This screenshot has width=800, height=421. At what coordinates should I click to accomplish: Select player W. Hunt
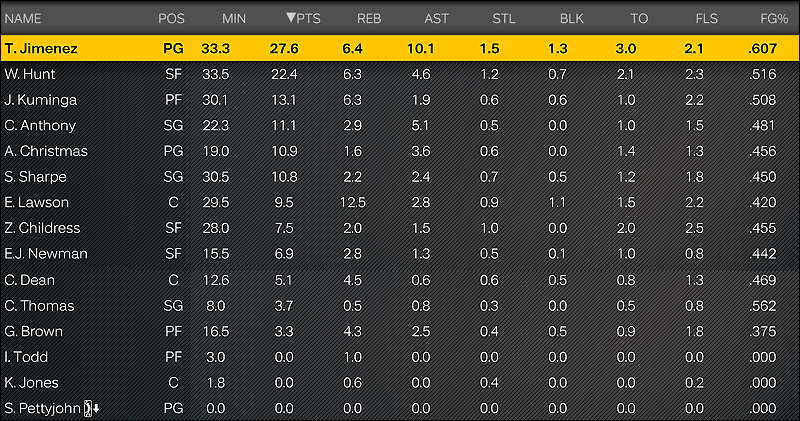[x=400, y=74]
